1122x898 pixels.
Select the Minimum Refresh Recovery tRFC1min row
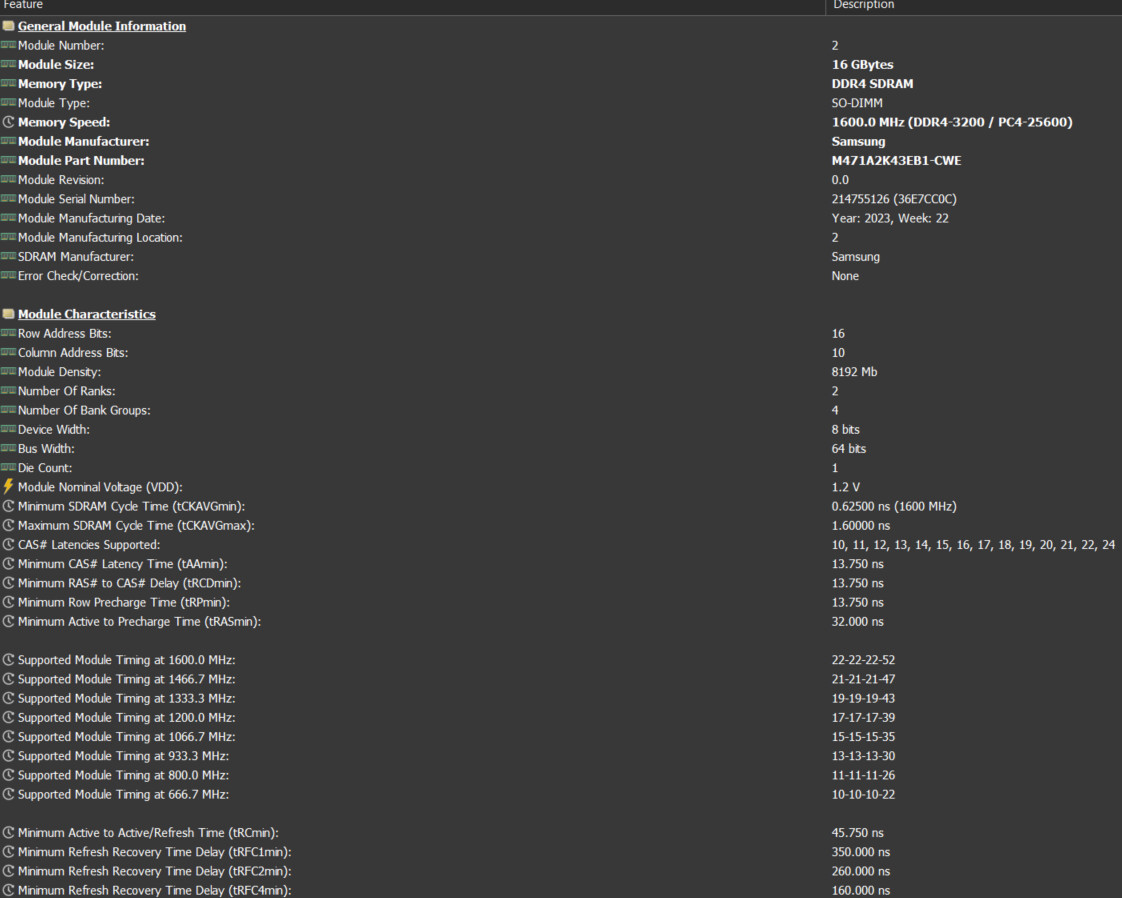pos(154,852)
